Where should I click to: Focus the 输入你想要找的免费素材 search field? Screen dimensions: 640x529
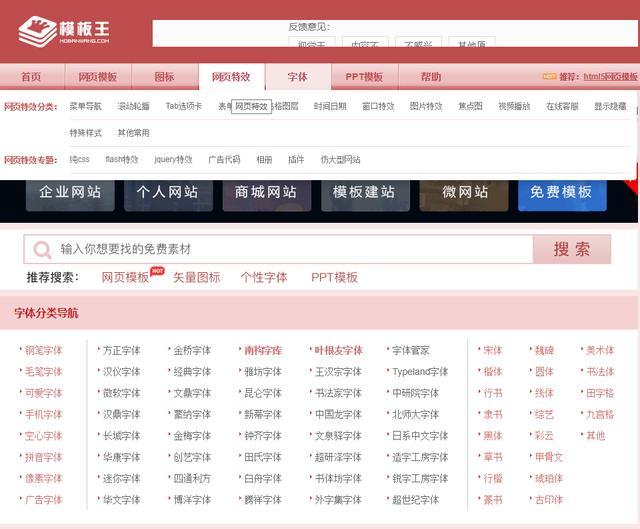point(278,249)
